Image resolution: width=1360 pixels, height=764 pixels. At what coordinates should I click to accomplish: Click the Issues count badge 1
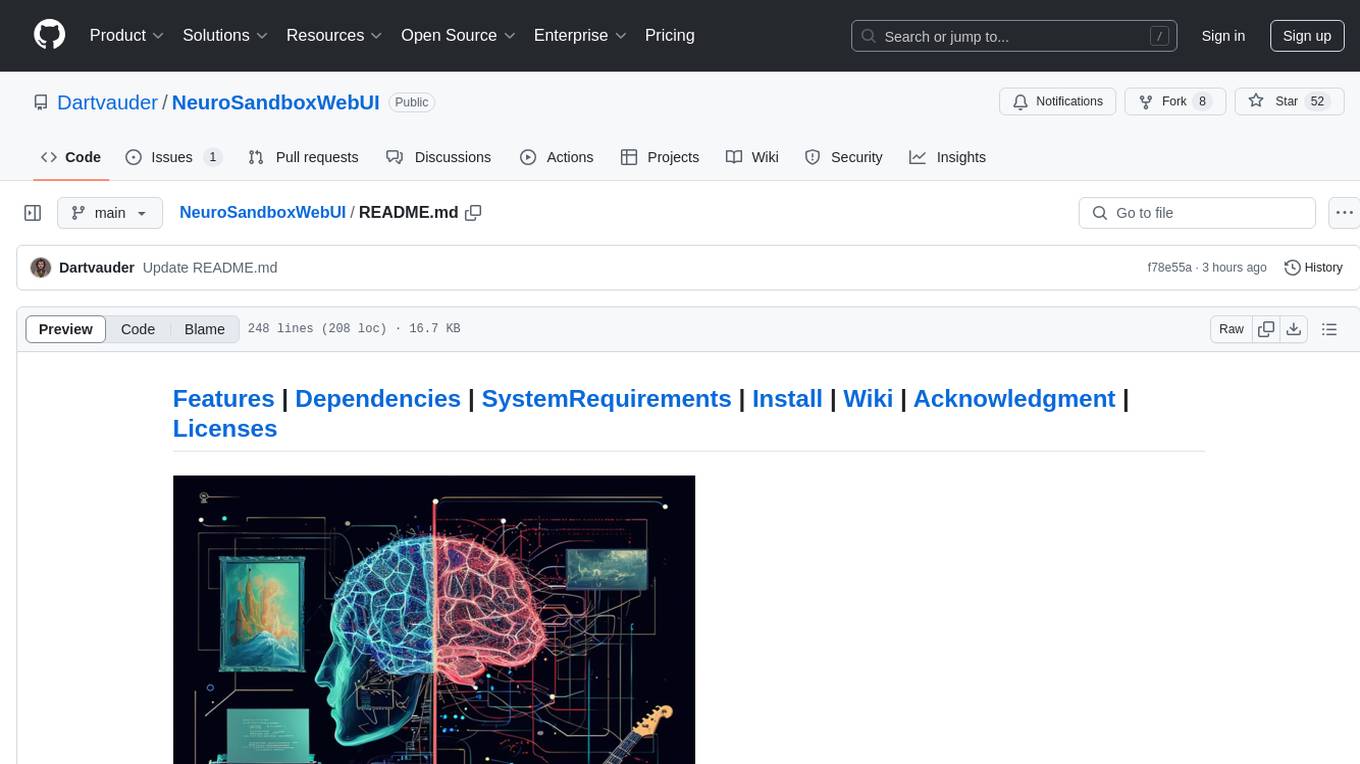click(x=212, y=157)
